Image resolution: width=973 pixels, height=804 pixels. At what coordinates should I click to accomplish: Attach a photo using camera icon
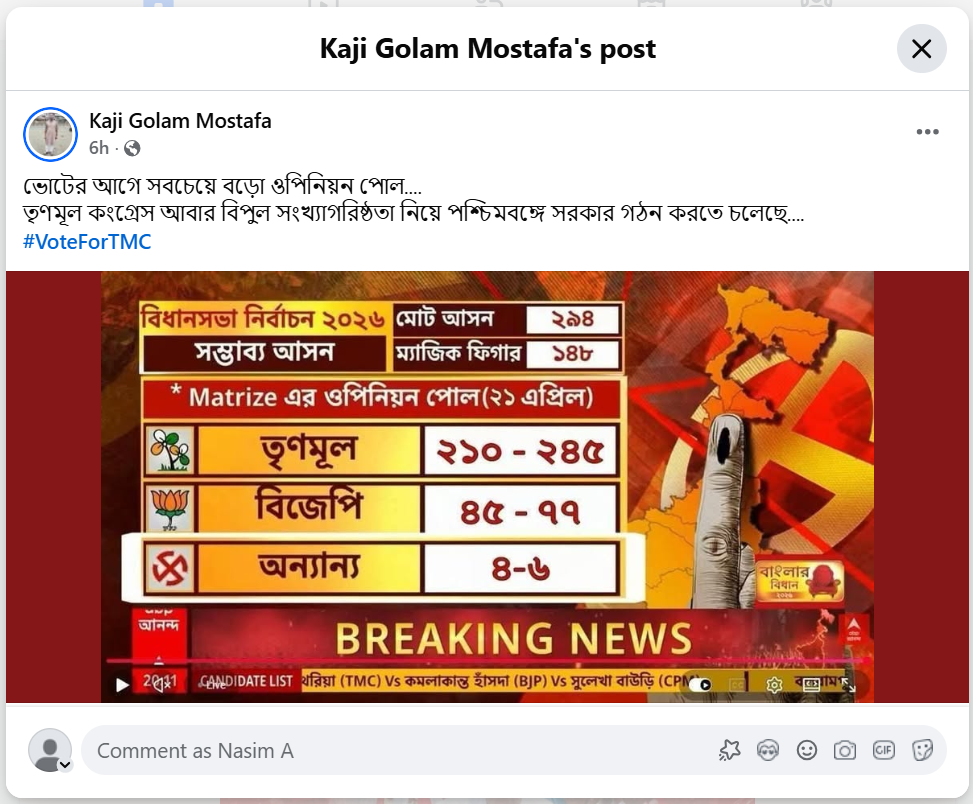(x=845, y=751)
